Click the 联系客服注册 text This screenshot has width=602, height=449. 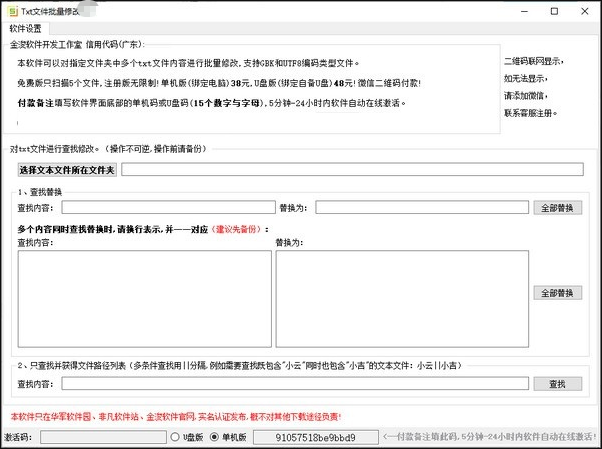(531, 113)
